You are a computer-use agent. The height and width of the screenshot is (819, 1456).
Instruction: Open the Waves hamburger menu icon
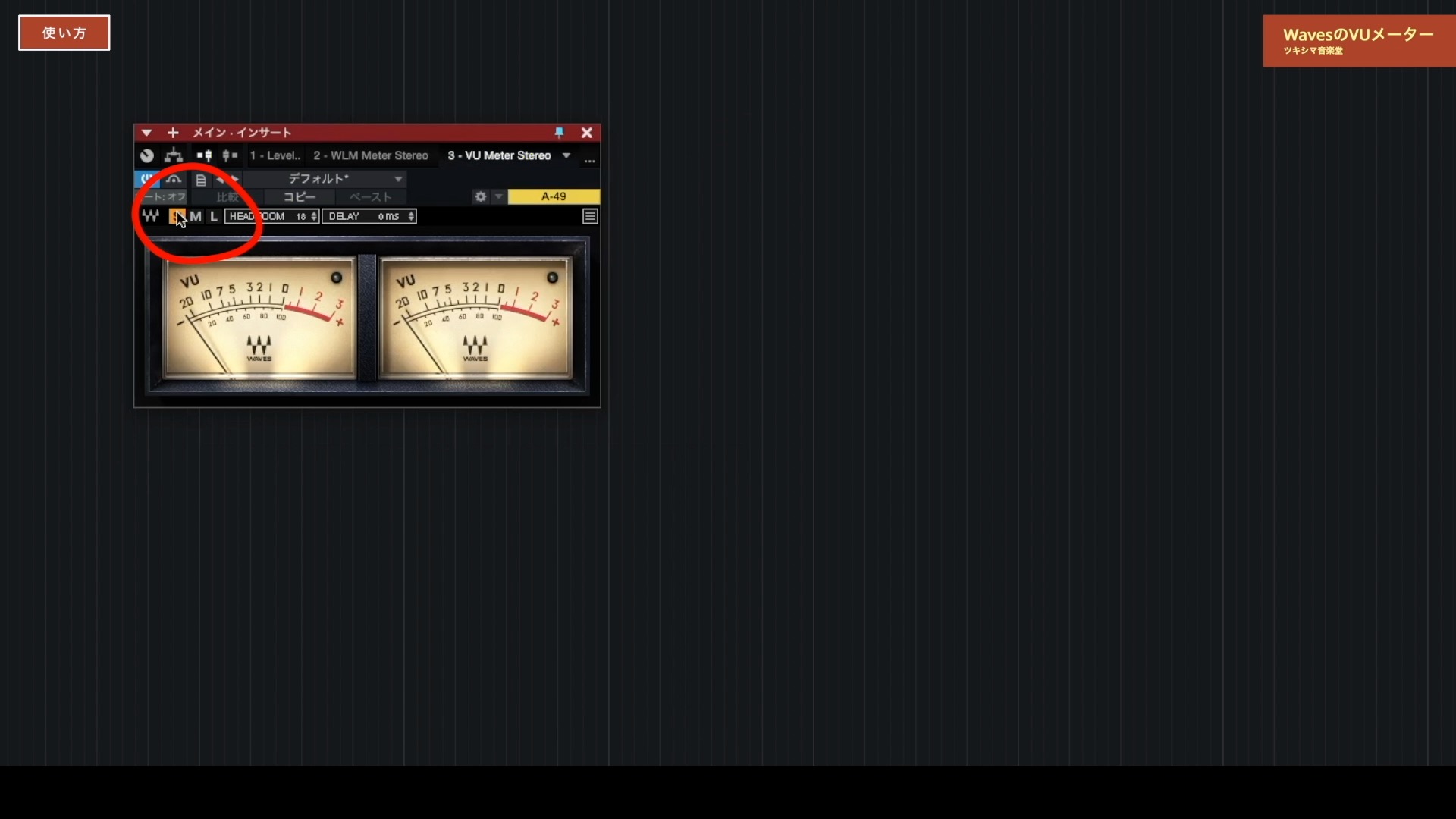(x=590, y=216)
